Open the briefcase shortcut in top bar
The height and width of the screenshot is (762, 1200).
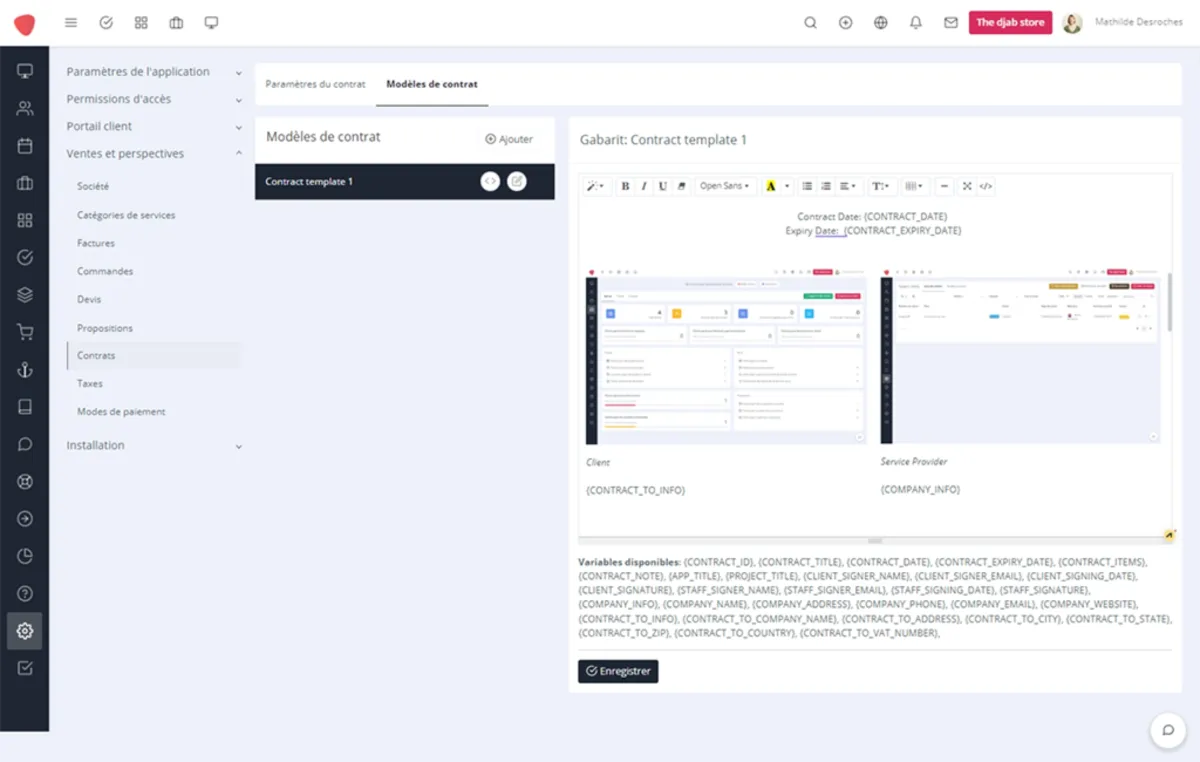click(x=176, y=23)
